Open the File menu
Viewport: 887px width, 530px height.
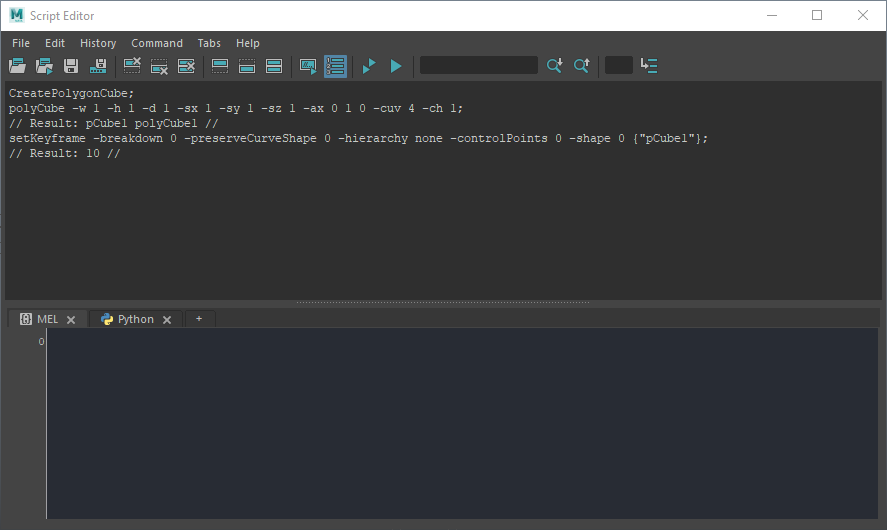(21, 43)
